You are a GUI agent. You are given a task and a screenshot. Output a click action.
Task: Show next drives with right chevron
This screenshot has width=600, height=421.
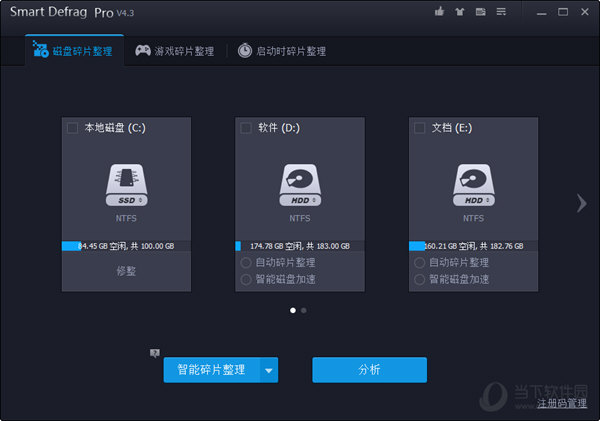(x=582, y=203)
